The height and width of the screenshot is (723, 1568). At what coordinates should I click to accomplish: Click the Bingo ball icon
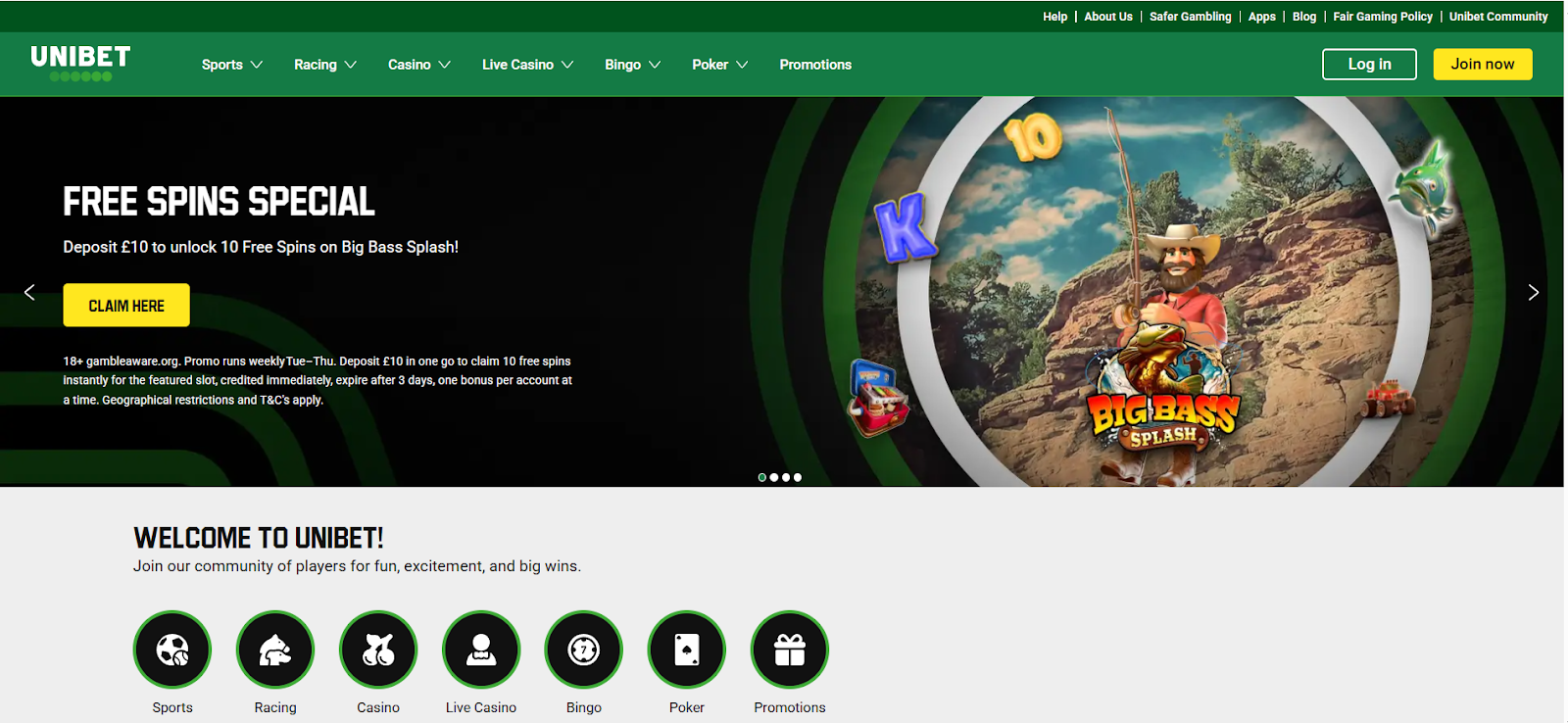pos(584,650)
